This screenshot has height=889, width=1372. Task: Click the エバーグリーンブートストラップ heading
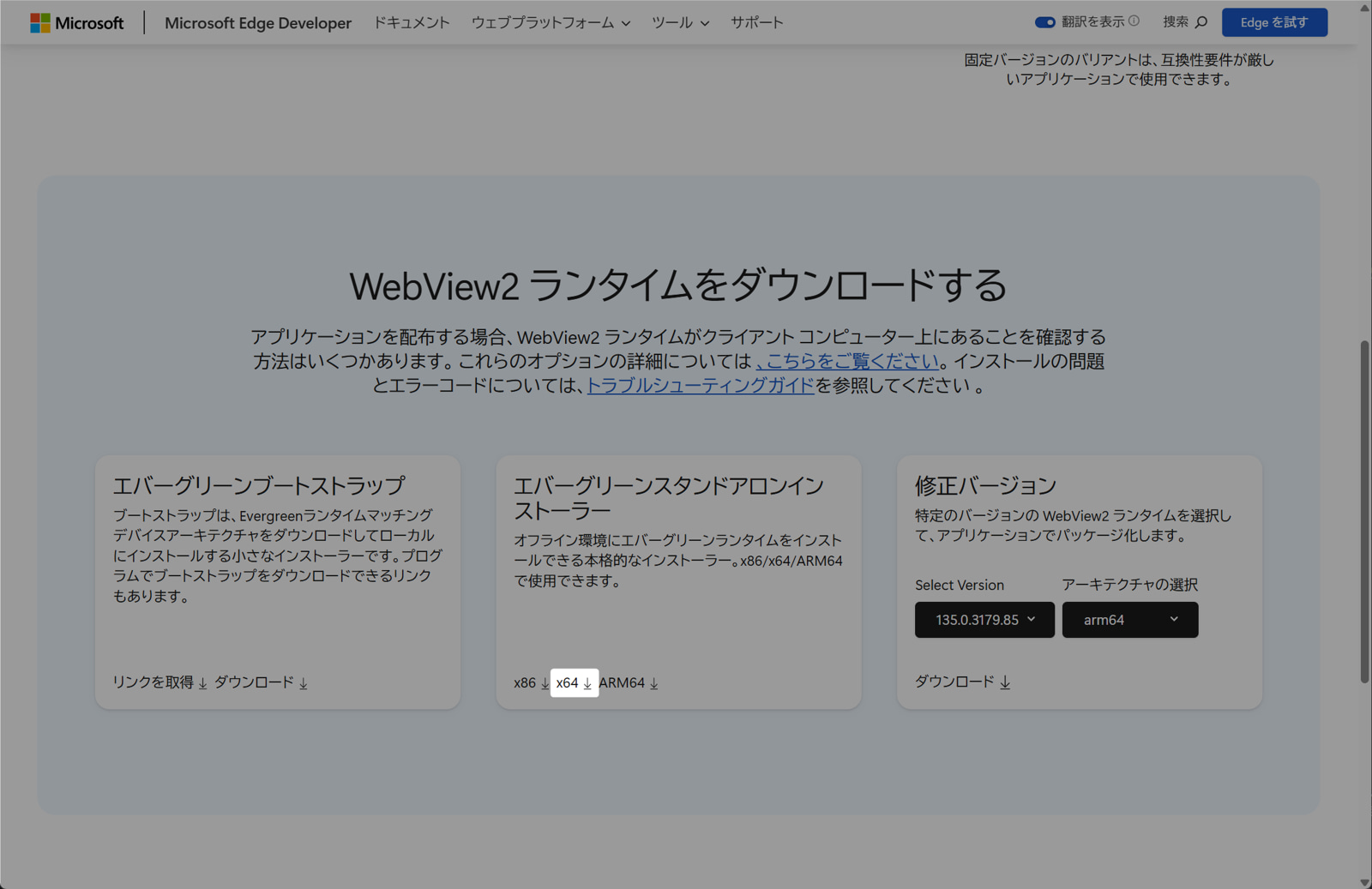259,485
